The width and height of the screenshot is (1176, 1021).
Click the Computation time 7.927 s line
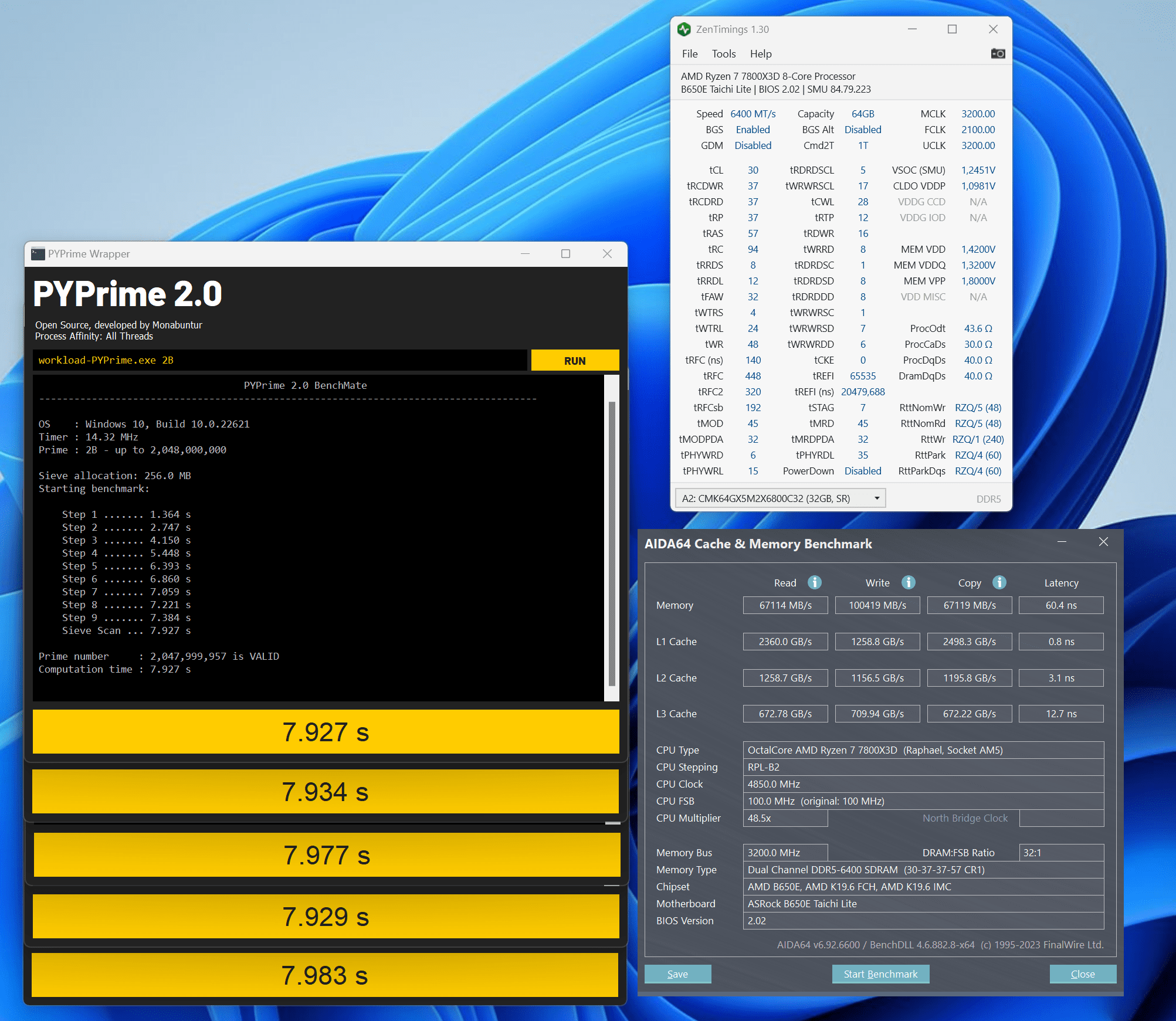(115, 669)
